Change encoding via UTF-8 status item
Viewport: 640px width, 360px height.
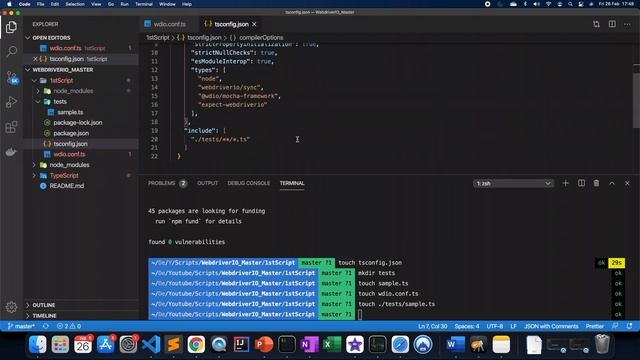click(494, 326)
